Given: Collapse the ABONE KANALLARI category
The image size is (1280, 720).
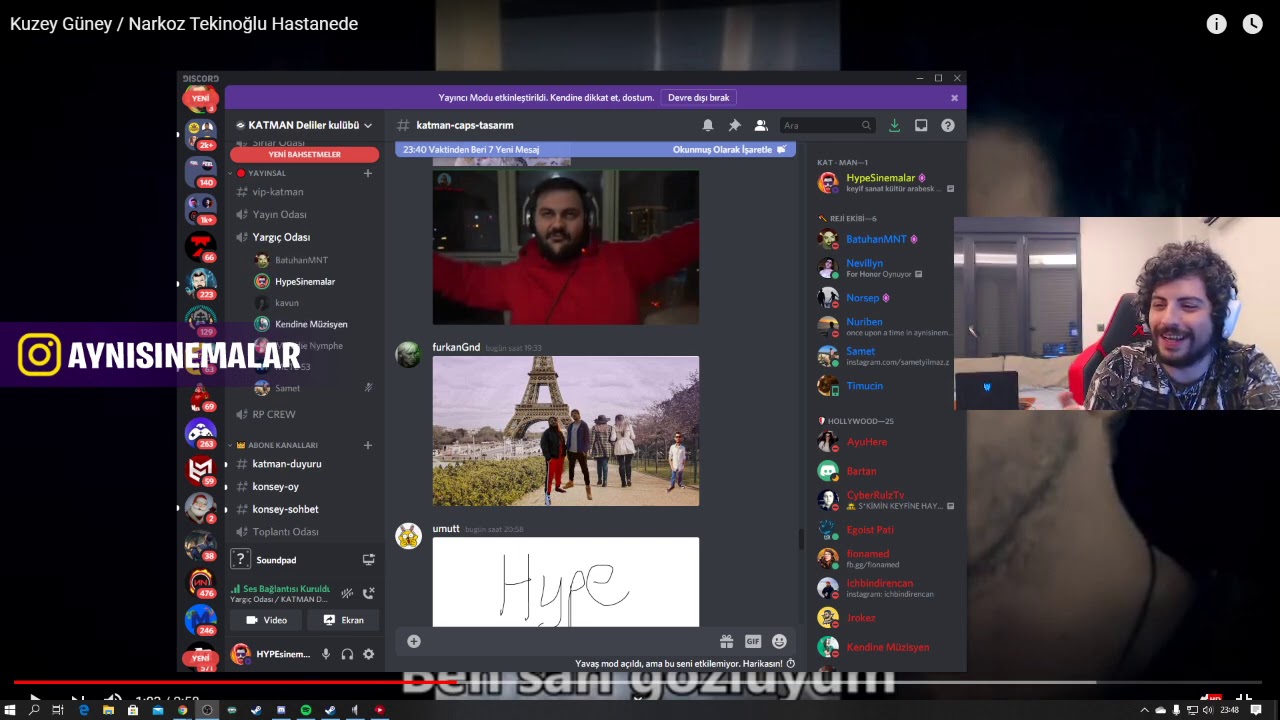Looking at the screenshot, I should [x=277, y=445].
